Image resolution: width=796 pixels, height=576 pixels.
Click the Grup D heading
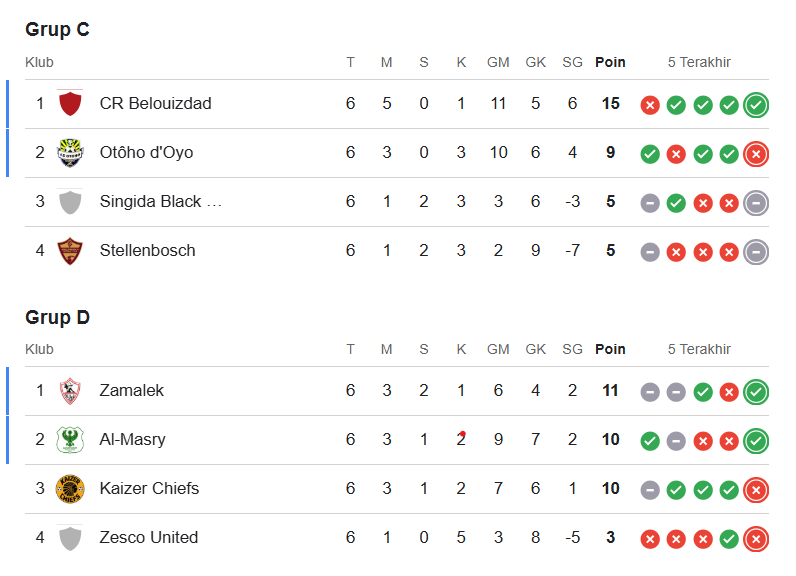tap(57, 317)
